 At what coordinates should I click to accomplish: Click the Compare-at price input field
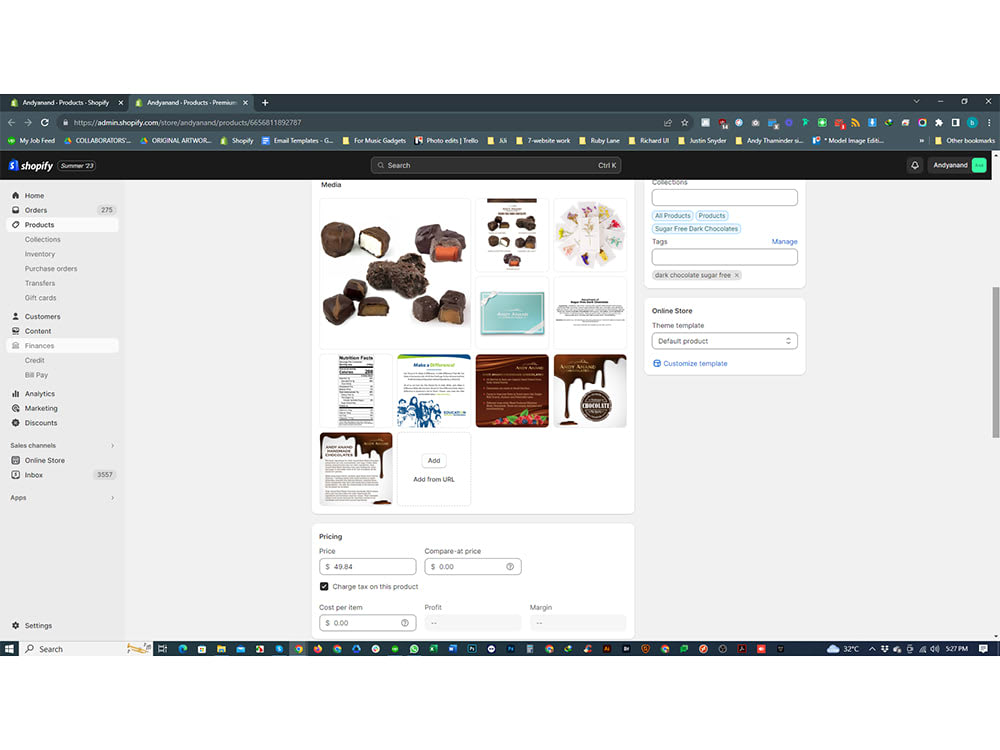point(473,566)
